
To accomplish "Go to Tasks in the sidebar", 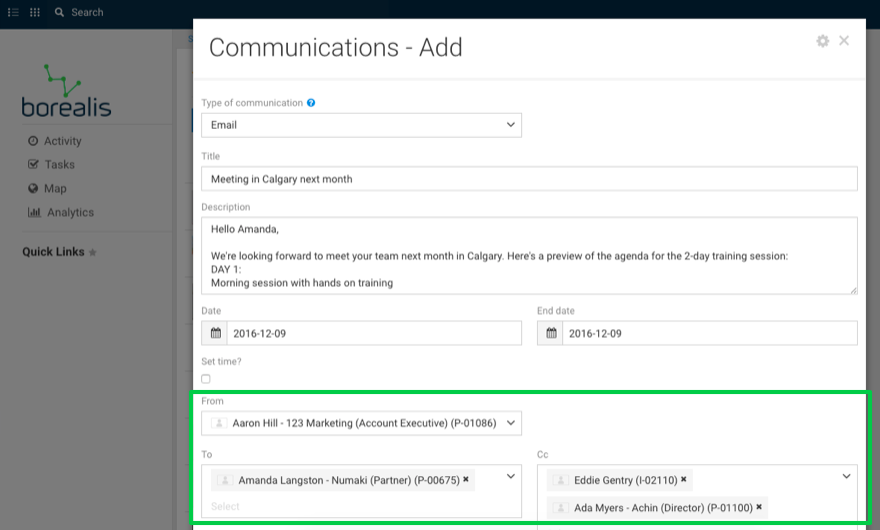I will click(52, 165).
